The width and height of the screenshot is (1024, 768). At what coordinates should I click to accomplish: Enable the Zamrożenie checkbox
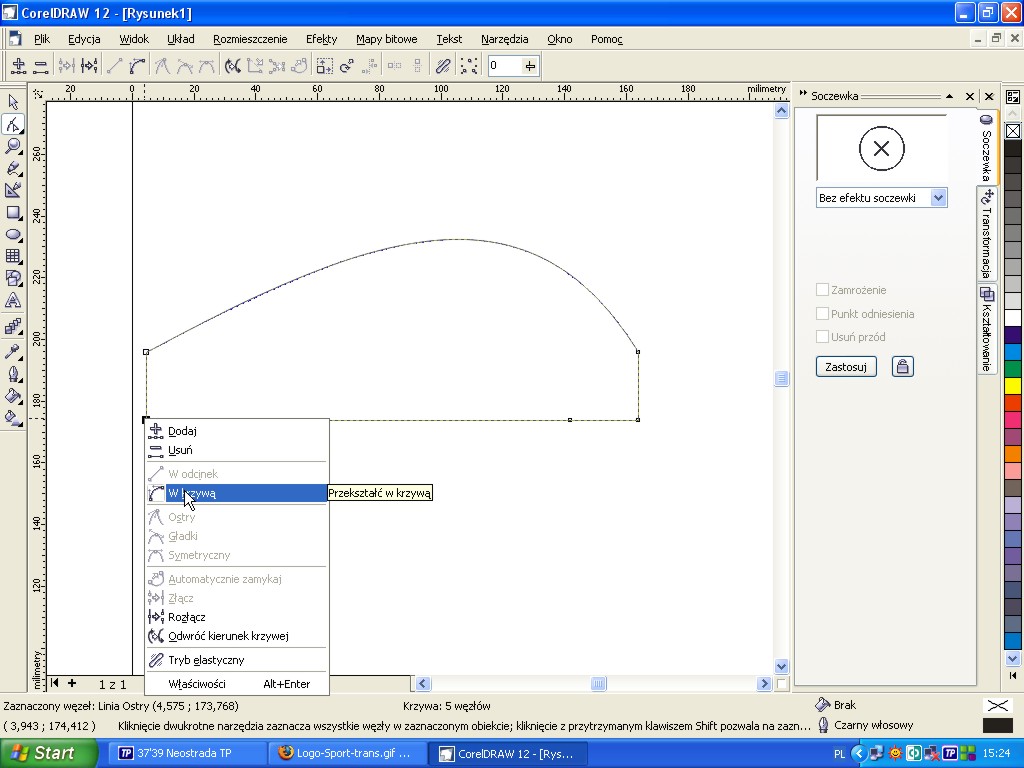[822, 290]
